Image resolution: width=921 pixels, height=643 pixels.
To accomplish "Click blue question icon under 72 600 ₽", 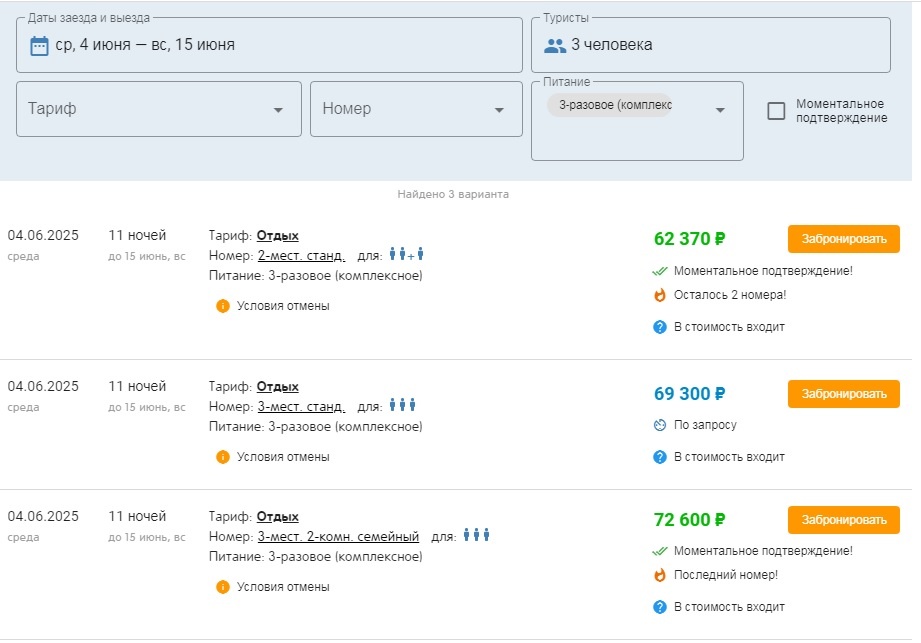I will pyautogui.click(x=660, y=607).
